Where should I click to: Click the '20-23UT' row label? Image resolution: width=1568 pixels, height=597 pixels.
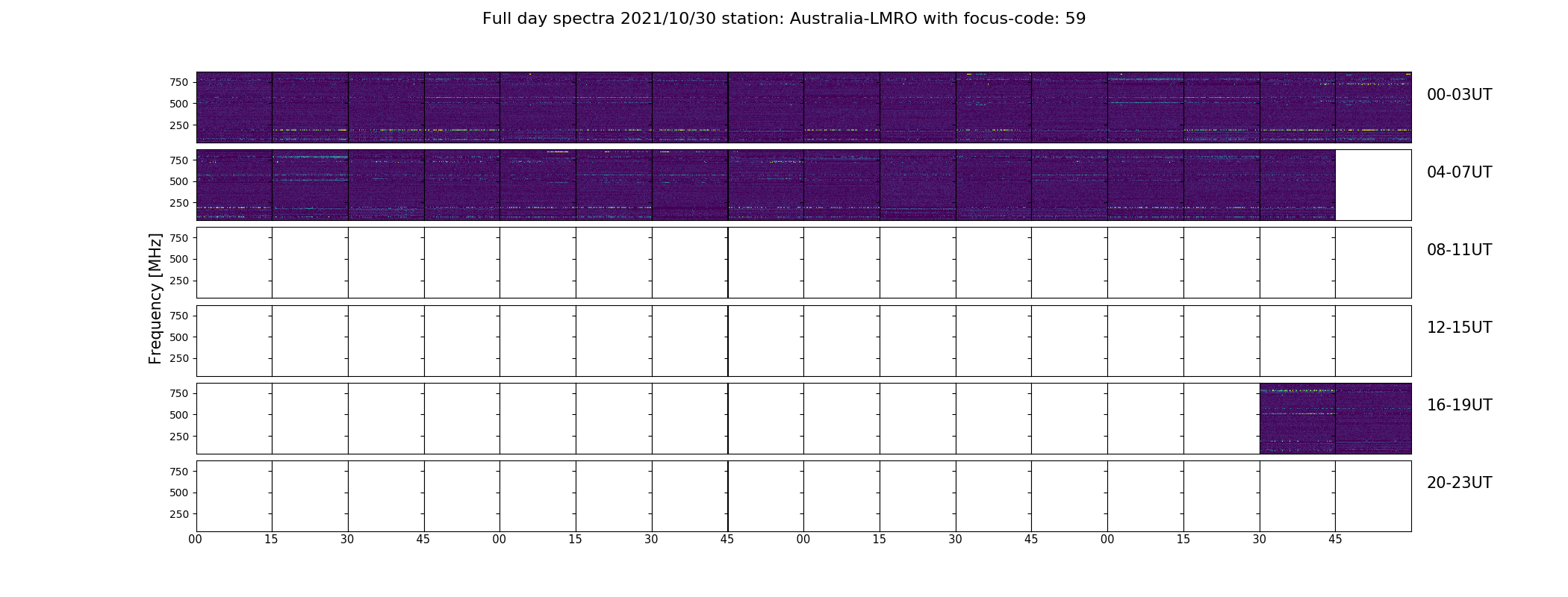[1459, 483]
